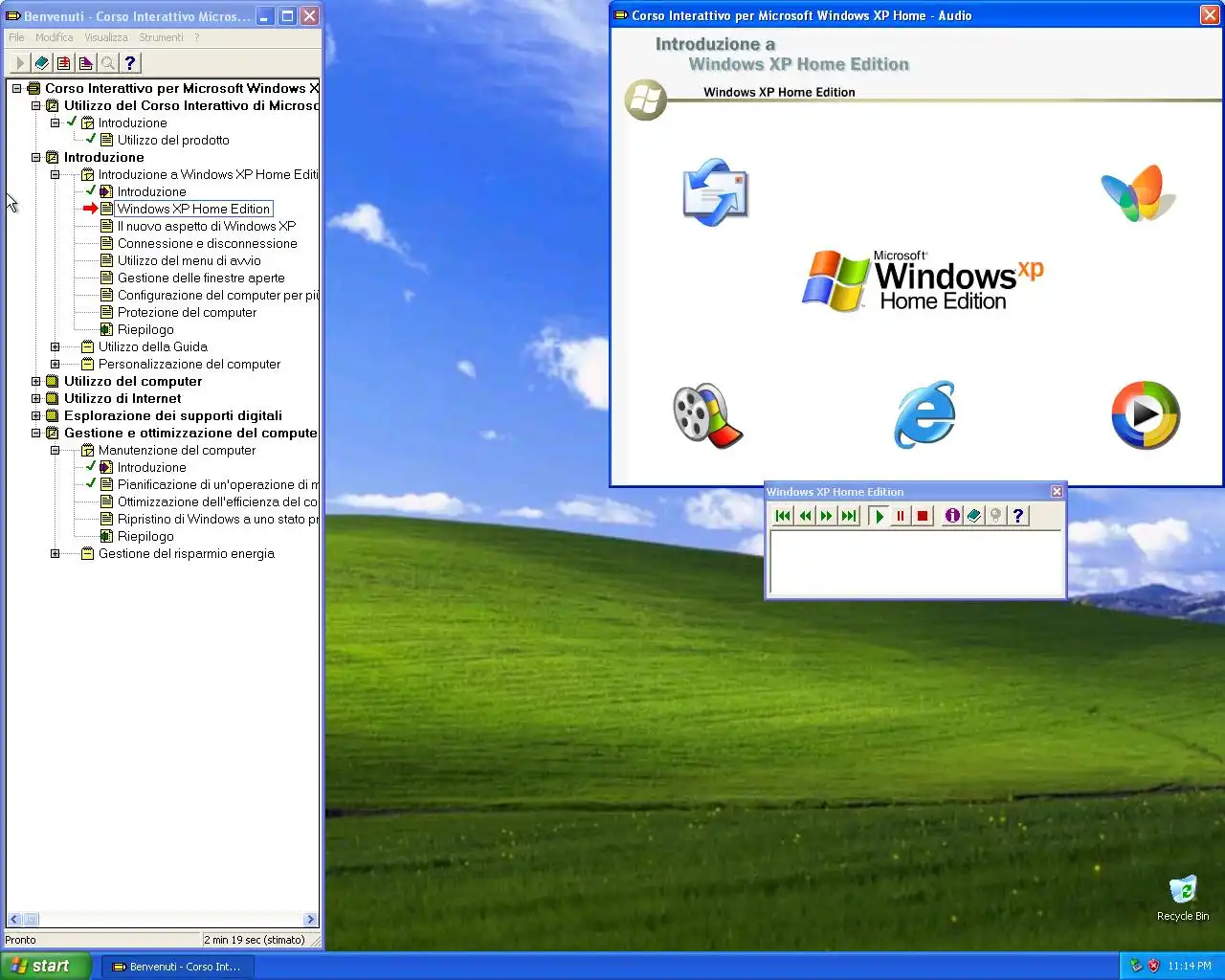Select Ripristino di Windows a uno stato lesson
This screenshot has height=980, width=1225.
pyautogui.click(x=217, y=519)
